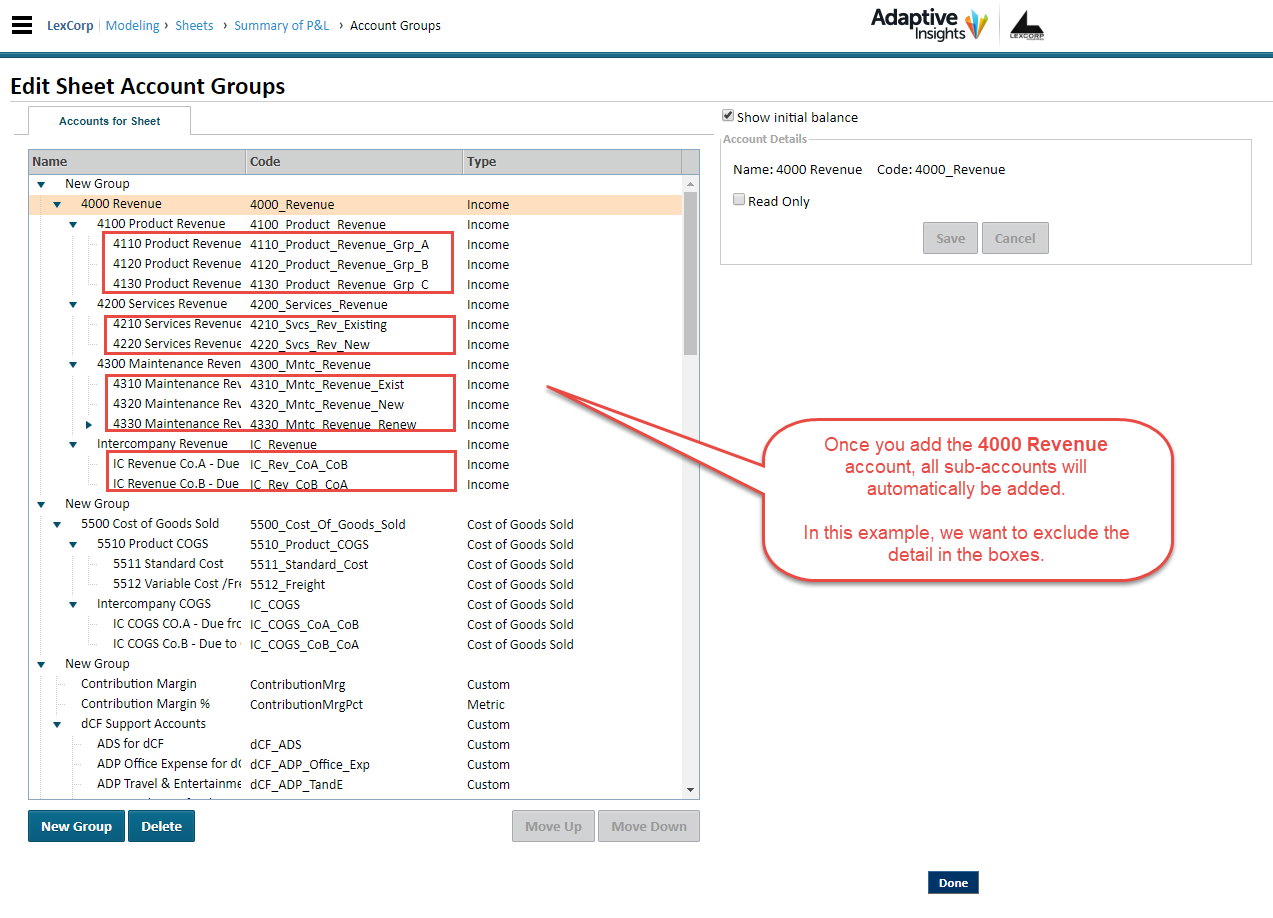Select 4130_Product_Revenue_Grp_C row

(x=355, y=284)
